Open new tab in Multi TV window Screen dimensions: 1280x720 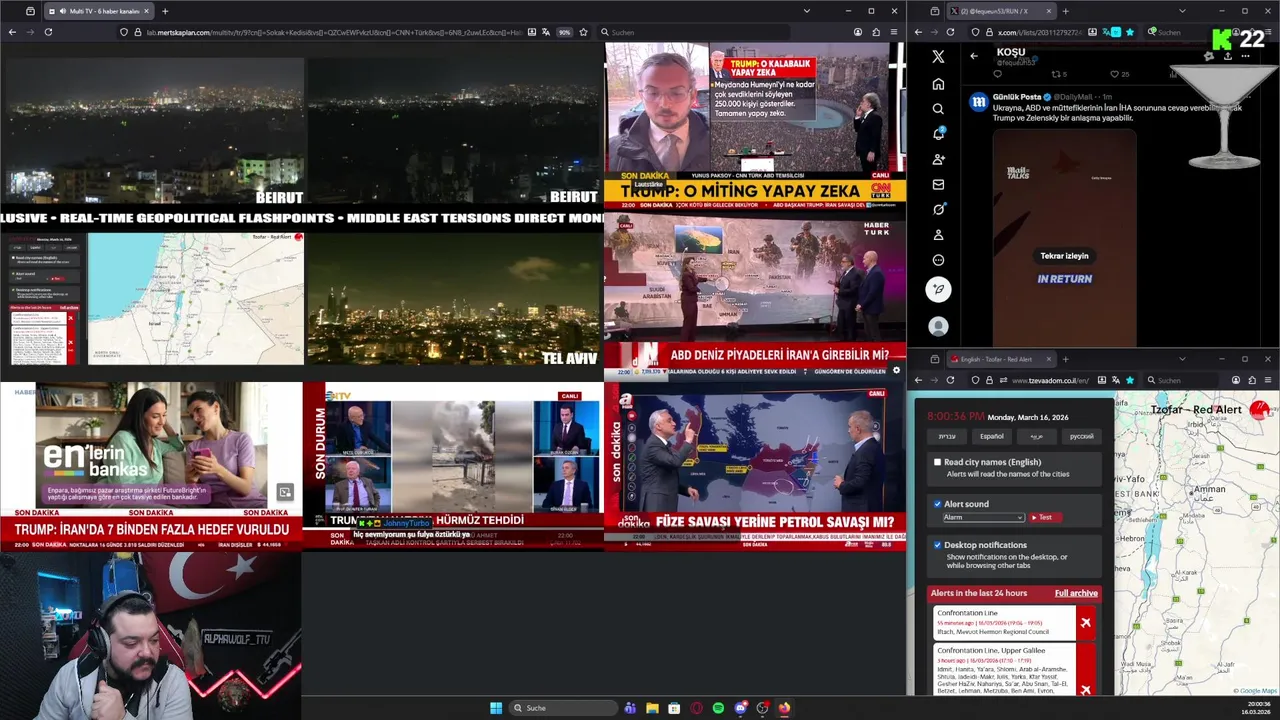pyautogui.click(x=165, y=11)
